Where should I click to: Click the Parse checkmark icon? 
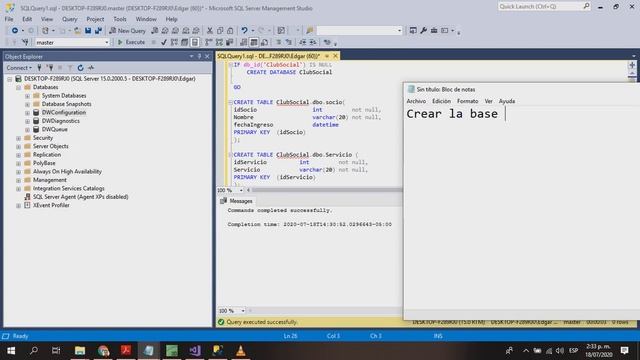[x=164, y=42]
